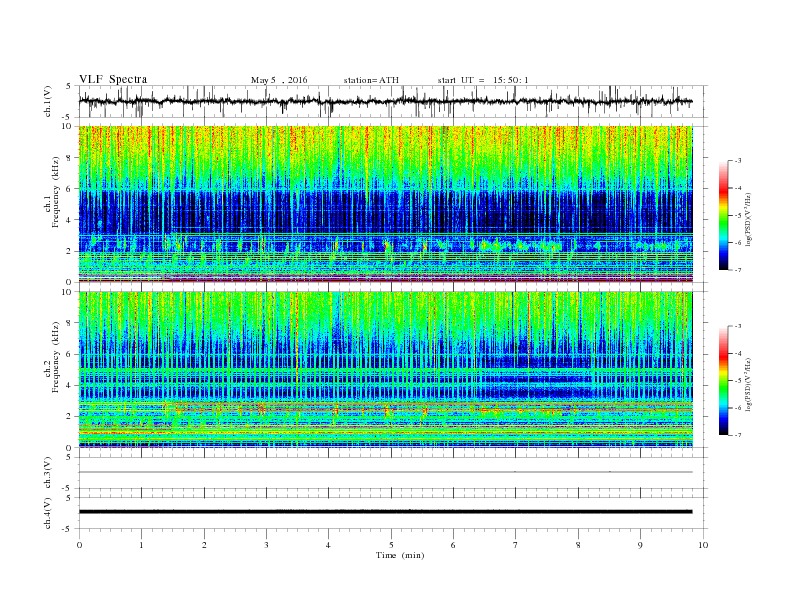Viewport: 792px width, 612px height.
Task: Click the ch.4(V) axis label
Action: [x=47, y=513]
